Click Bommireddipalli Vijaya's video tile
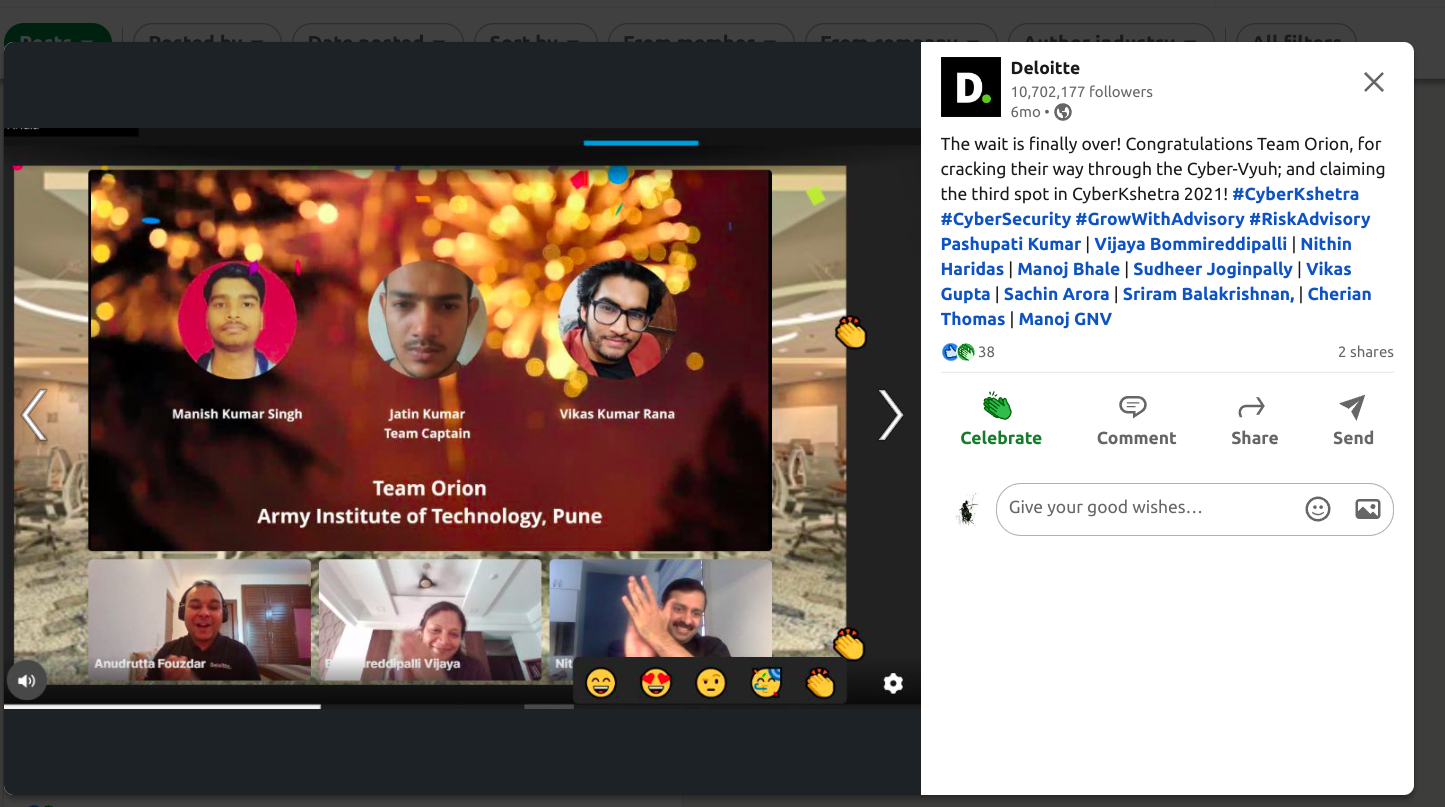 (x=430, y=620)
